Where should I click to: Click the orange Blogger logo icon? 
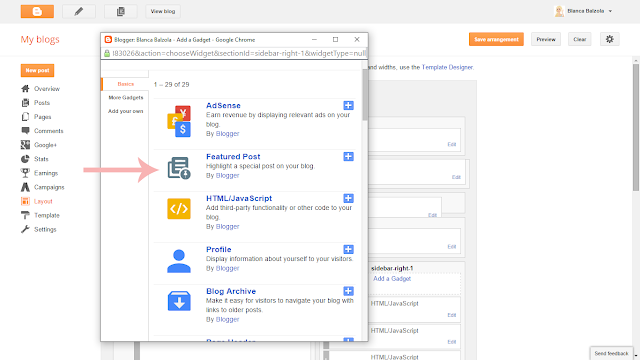click(37, 11)
